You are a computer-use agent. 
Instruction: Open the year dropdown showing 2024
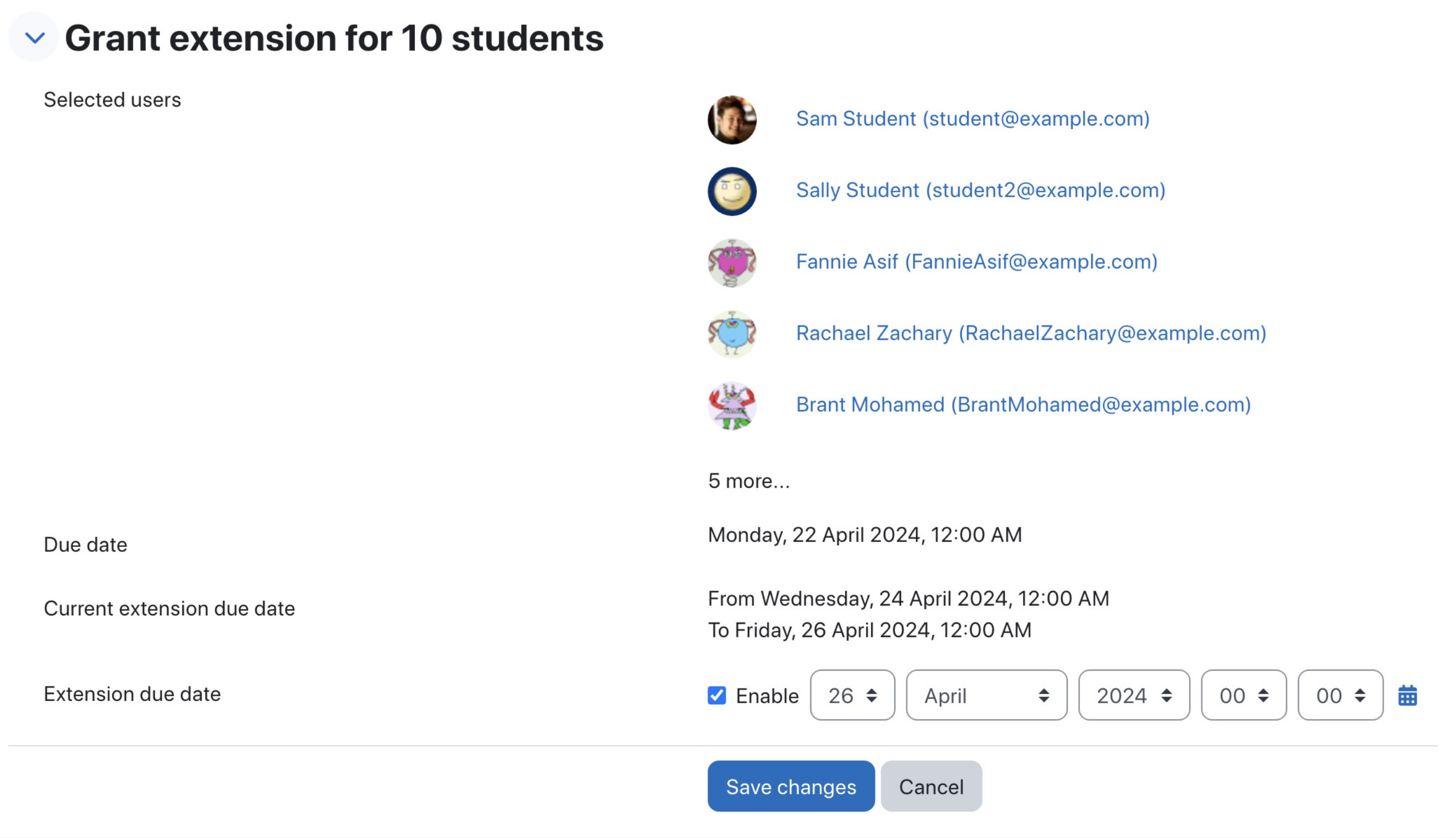click(1134, 695)
